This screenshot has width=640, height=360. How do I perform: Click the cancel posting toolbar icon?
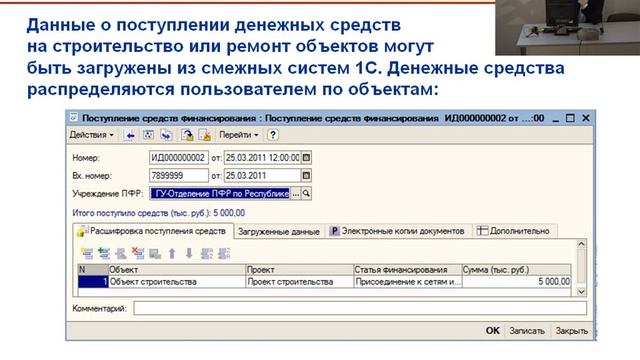point(205,135)
